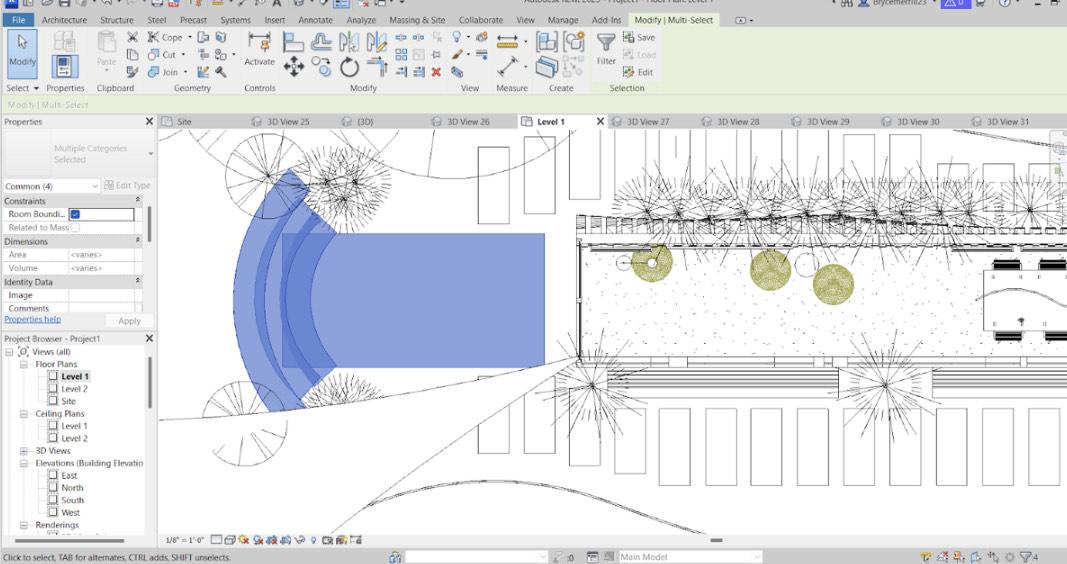This screenshot has height=564, width=1067.
Task: Open Level 2 under Floor Plans
Action: (x=74, y=389)
